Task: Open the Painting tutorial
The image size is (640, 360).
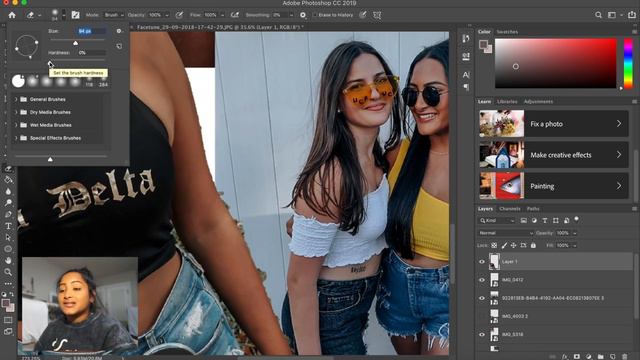Action: 554,186
